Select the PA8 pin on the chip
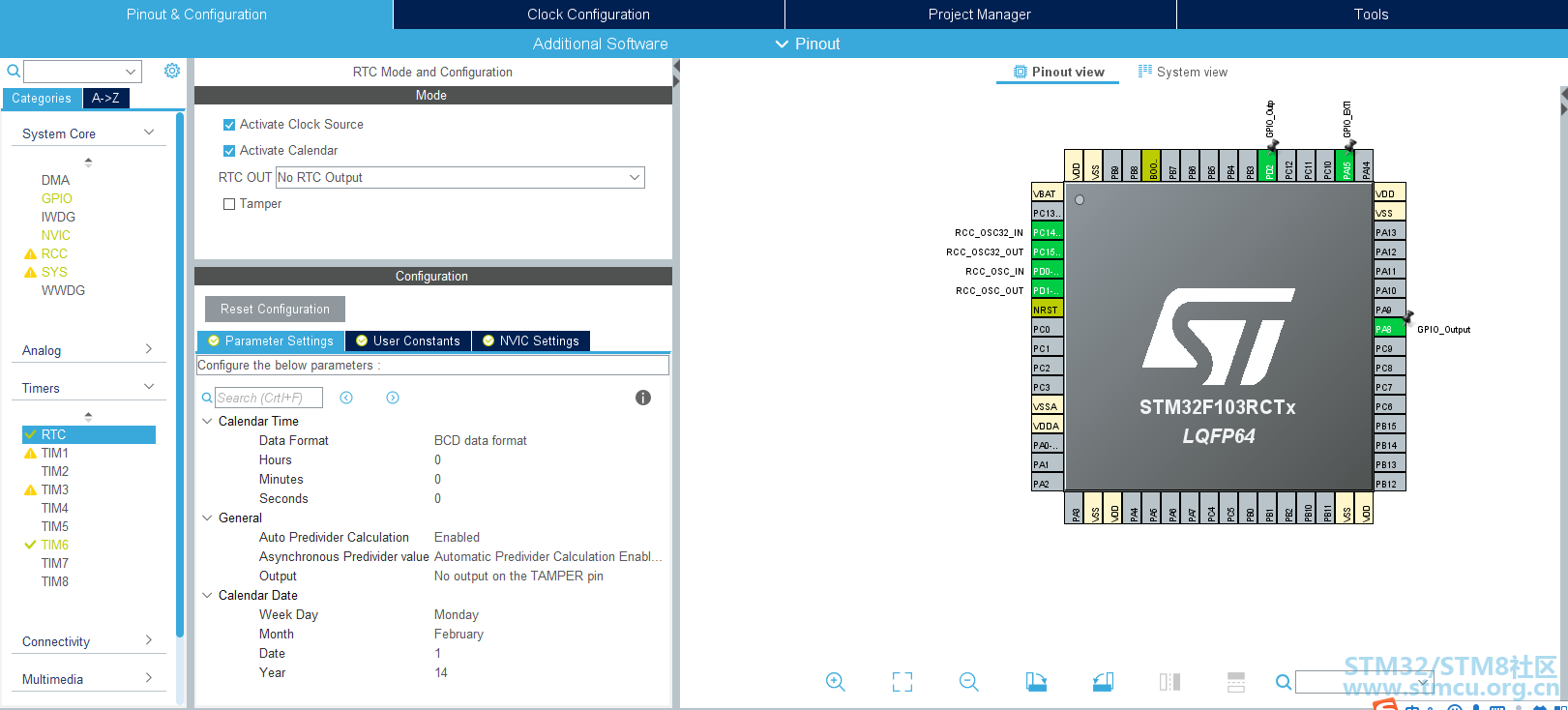Screen dimensions: 1568x710 (1390, 329)
